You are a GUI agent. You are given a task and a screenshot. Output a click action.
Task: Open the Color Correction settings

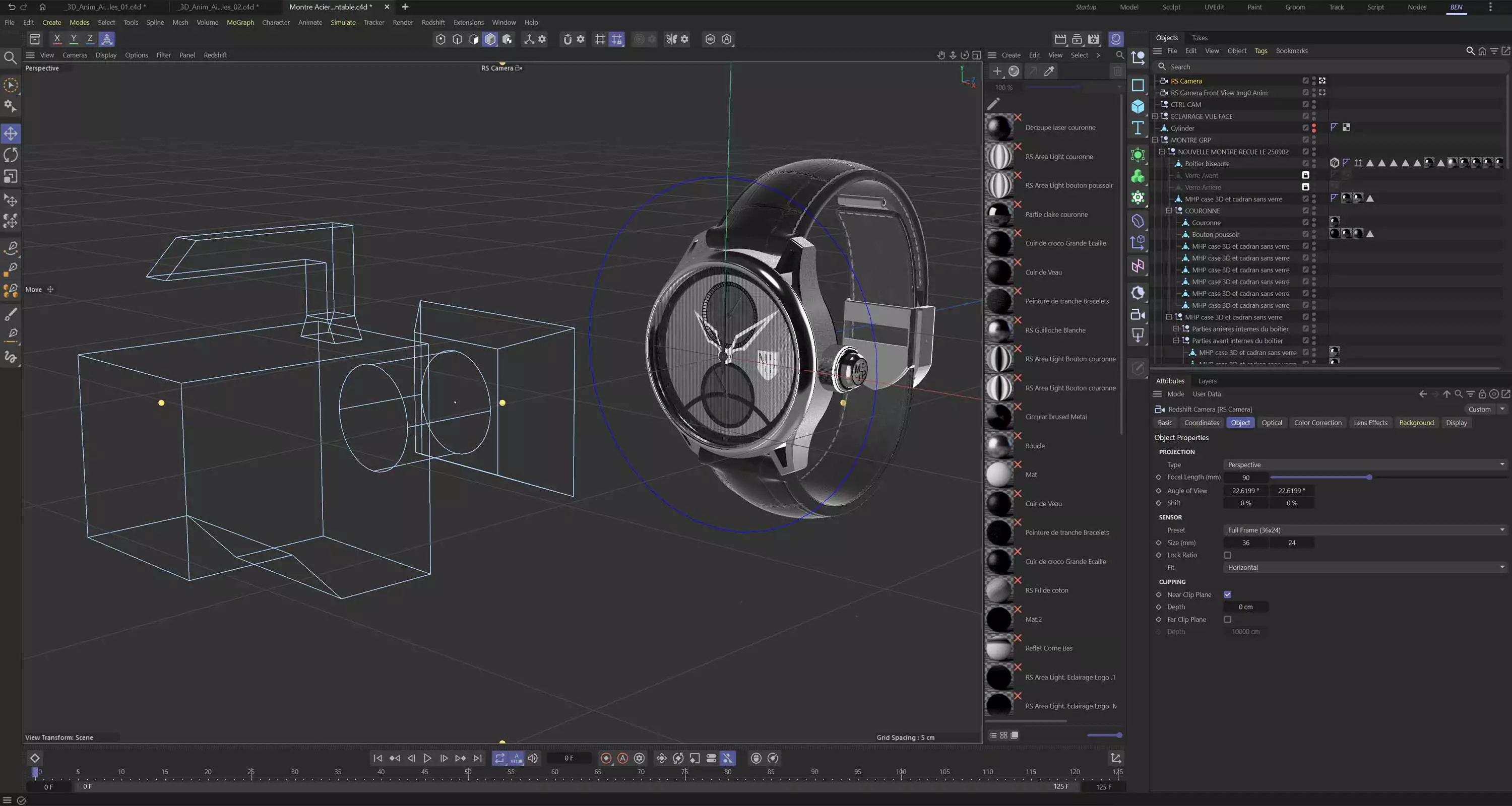tap(1318, 422)
